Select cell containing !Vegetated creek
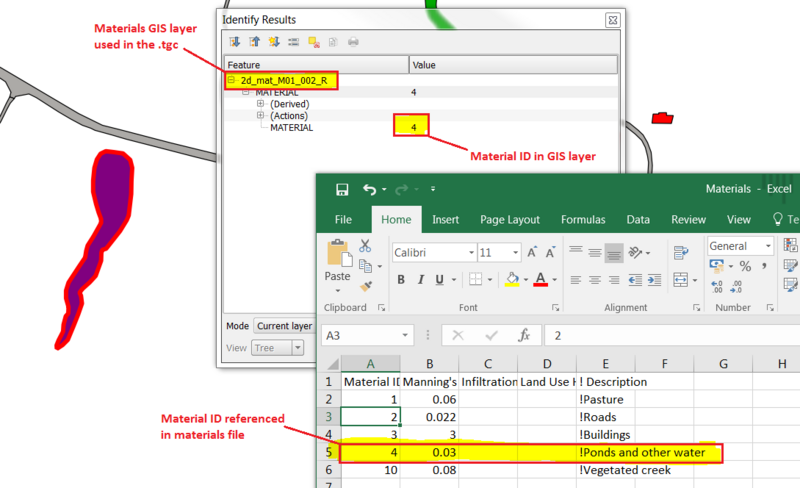The image size is (800, 488). 606,470
